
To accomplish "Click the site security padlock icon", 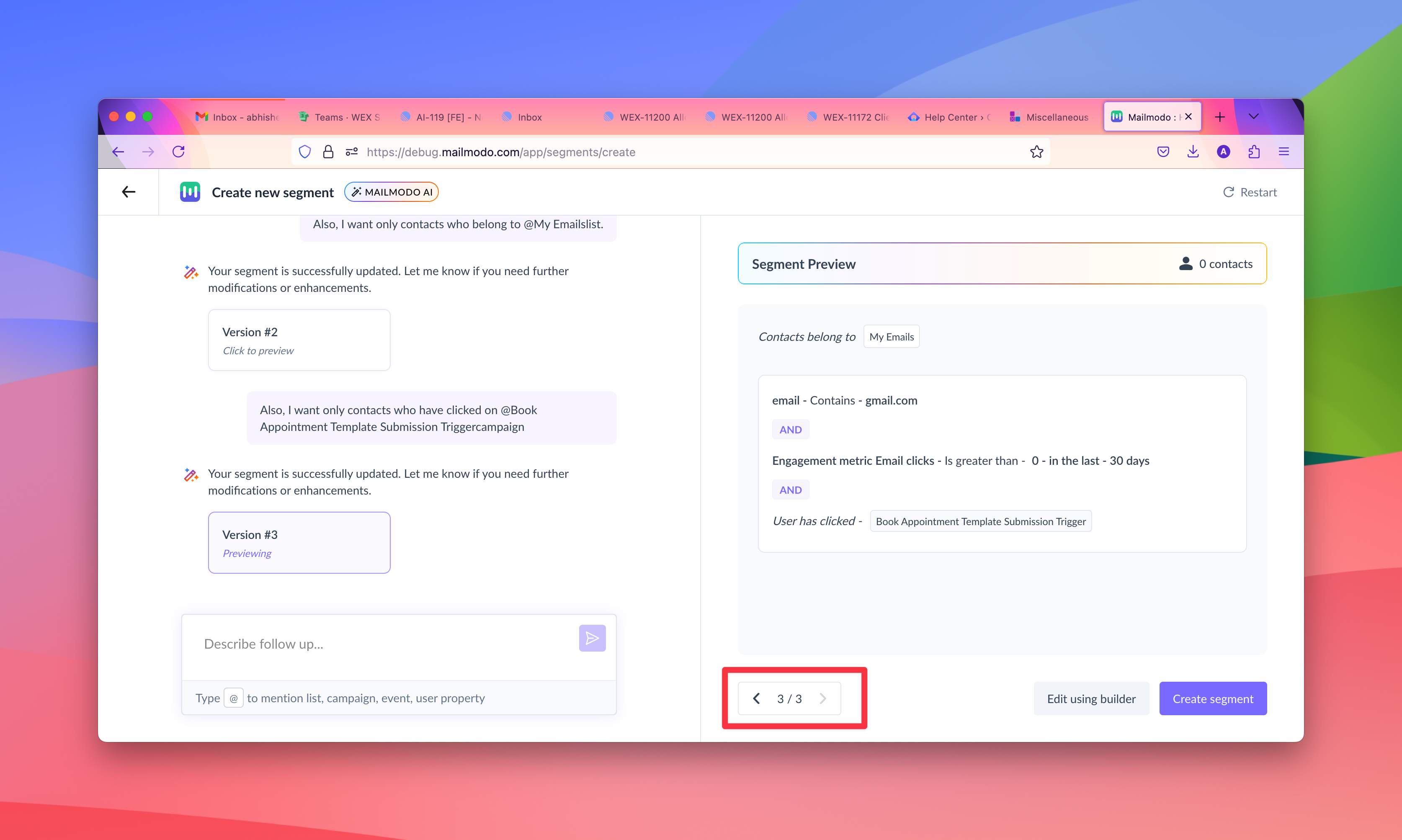I will (328, 152).
